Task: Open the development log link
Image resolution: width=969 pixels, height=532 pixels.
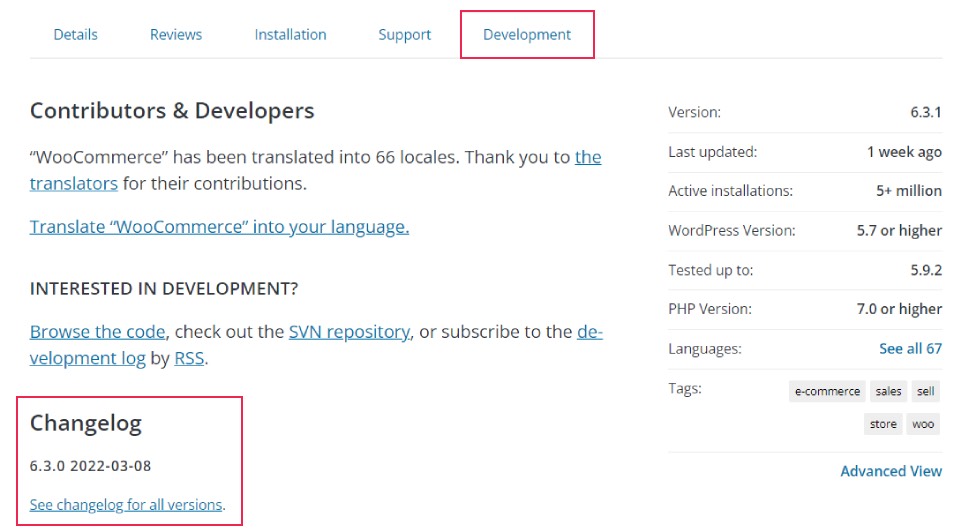Action: pyautogui.click(x=88, y=358)
